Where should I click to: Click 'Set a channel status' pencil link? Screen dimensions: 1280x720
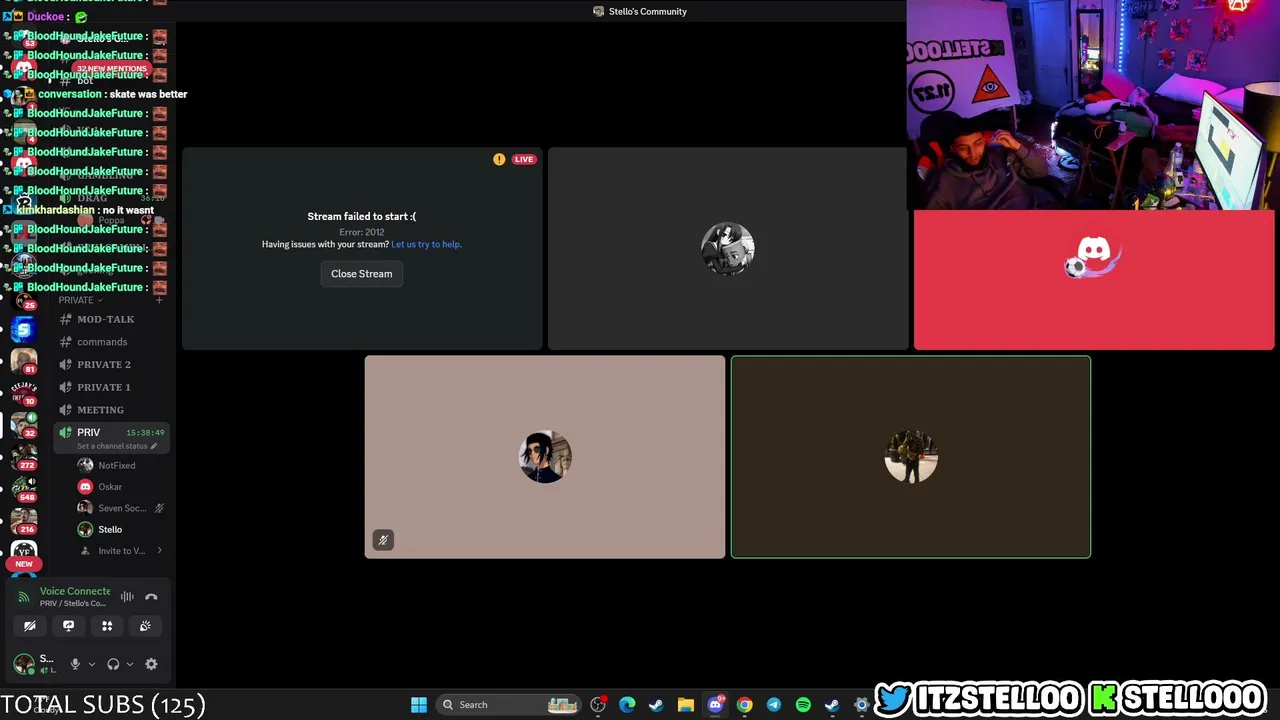tap(117, 446)
